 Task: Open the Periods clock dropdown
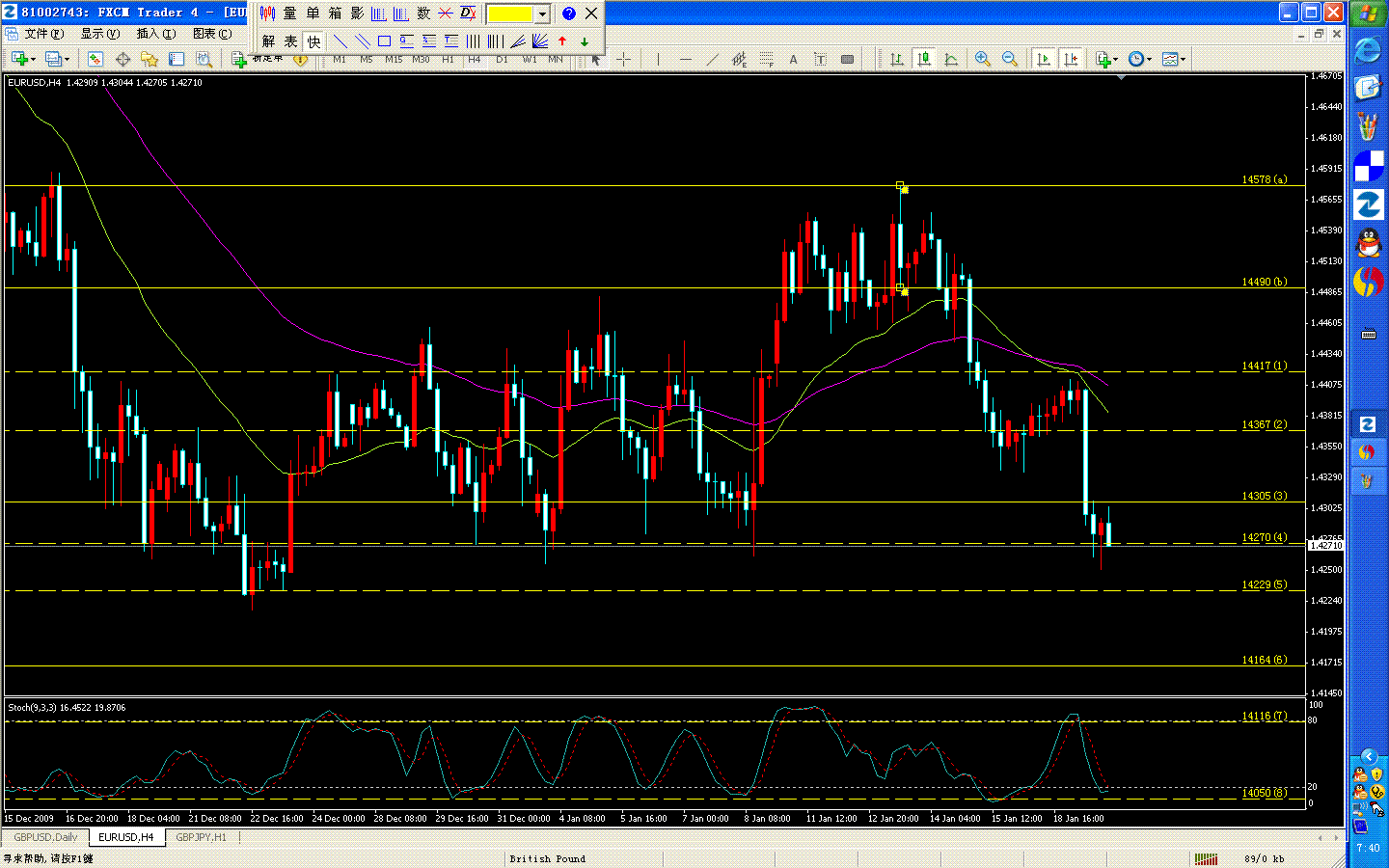pyautogui.click(x=1139, y=60)
